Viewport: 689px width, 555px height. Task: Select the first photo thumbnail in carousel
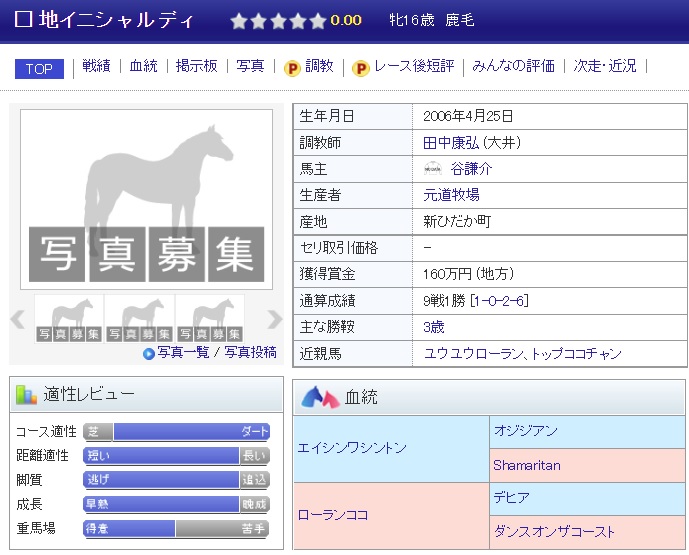[x=69, y=319]
